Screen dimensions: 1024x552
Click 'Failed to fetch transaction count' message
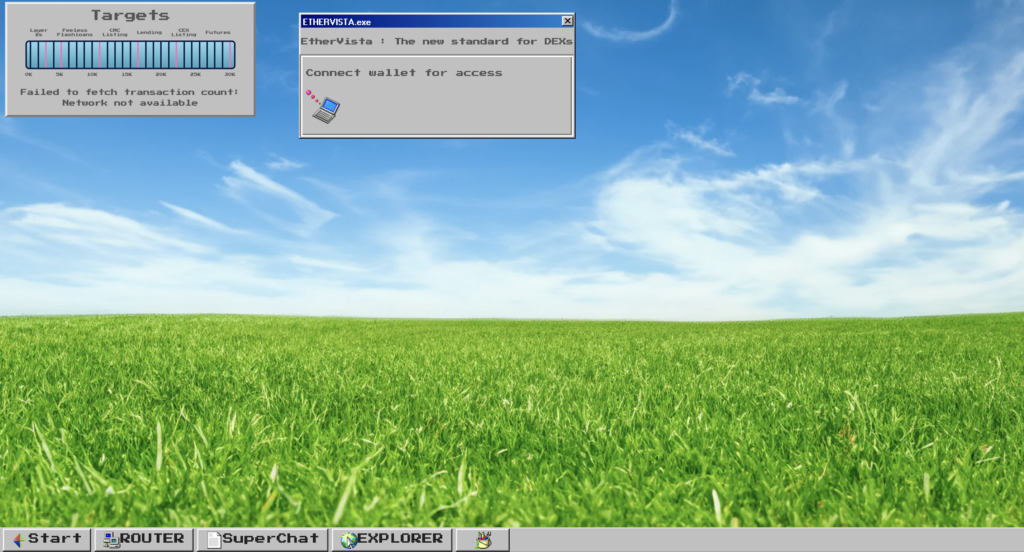129,97
